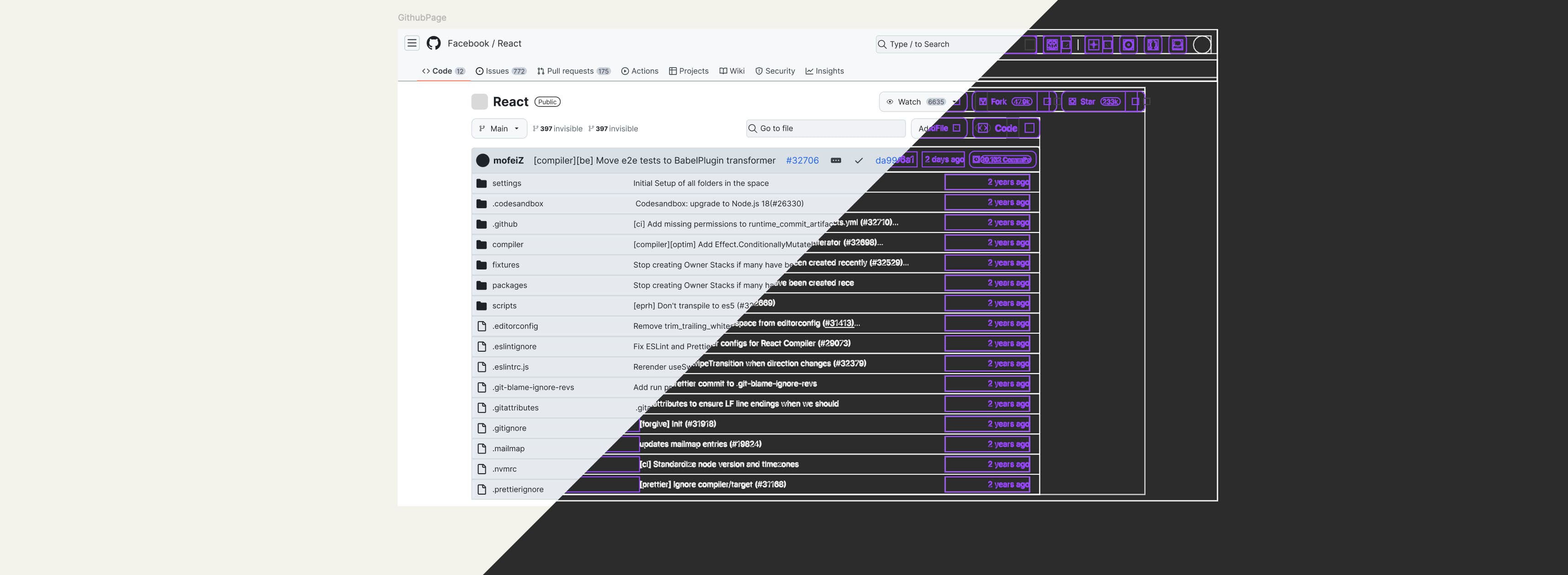The image size is (1568, 575).
Task: Toggle Watch on the repository
Action: [x=923, y=101]
